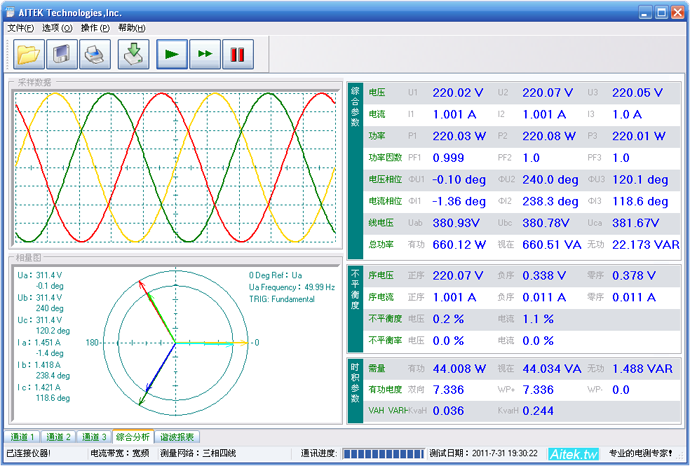The height and width of the screenshot is (466, 690).
Task: Click the 通讯进度 progress bar
Action: 382,454
